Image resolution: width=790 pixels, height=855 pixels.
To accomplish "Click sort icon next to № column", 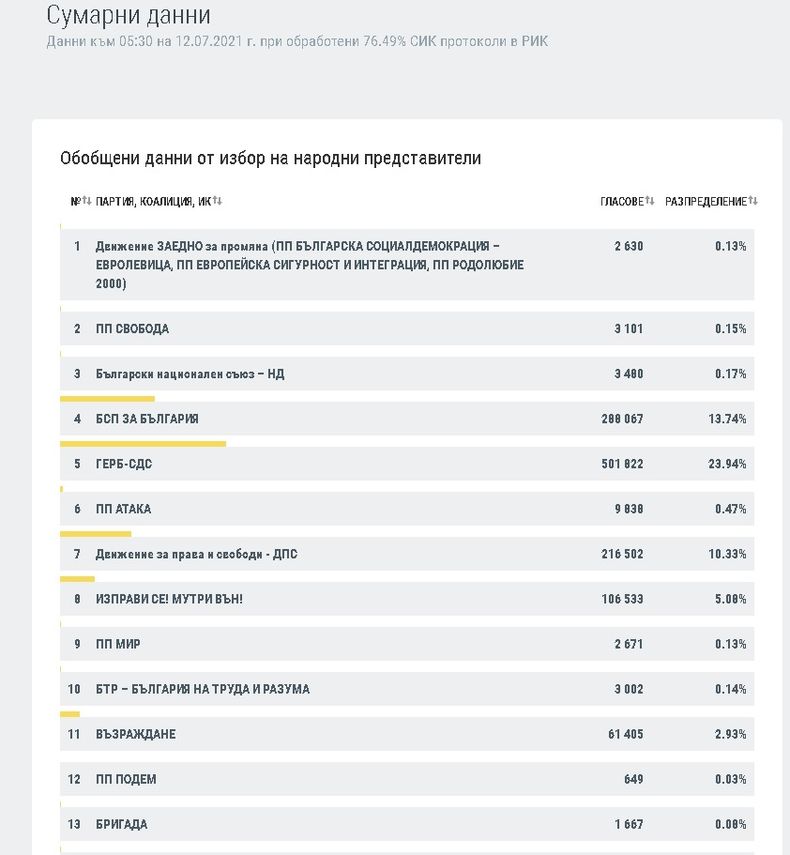I will [x=87, y=201].
